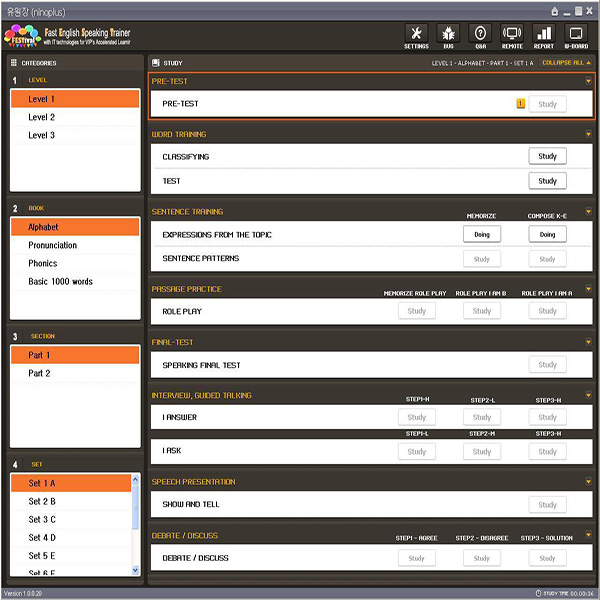Screen dimensions: 600x600
Task: Open the Report chart icon
Action: pos(543,37)
